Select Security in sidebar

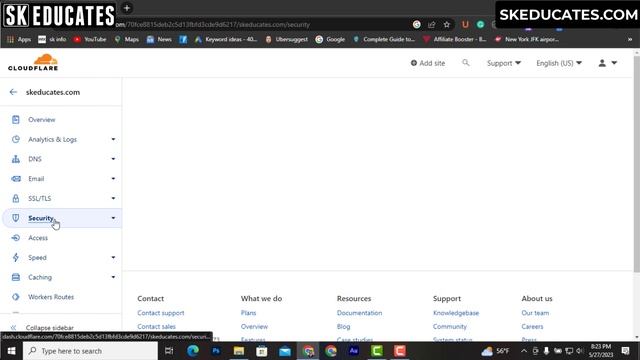tap(41, 218)
